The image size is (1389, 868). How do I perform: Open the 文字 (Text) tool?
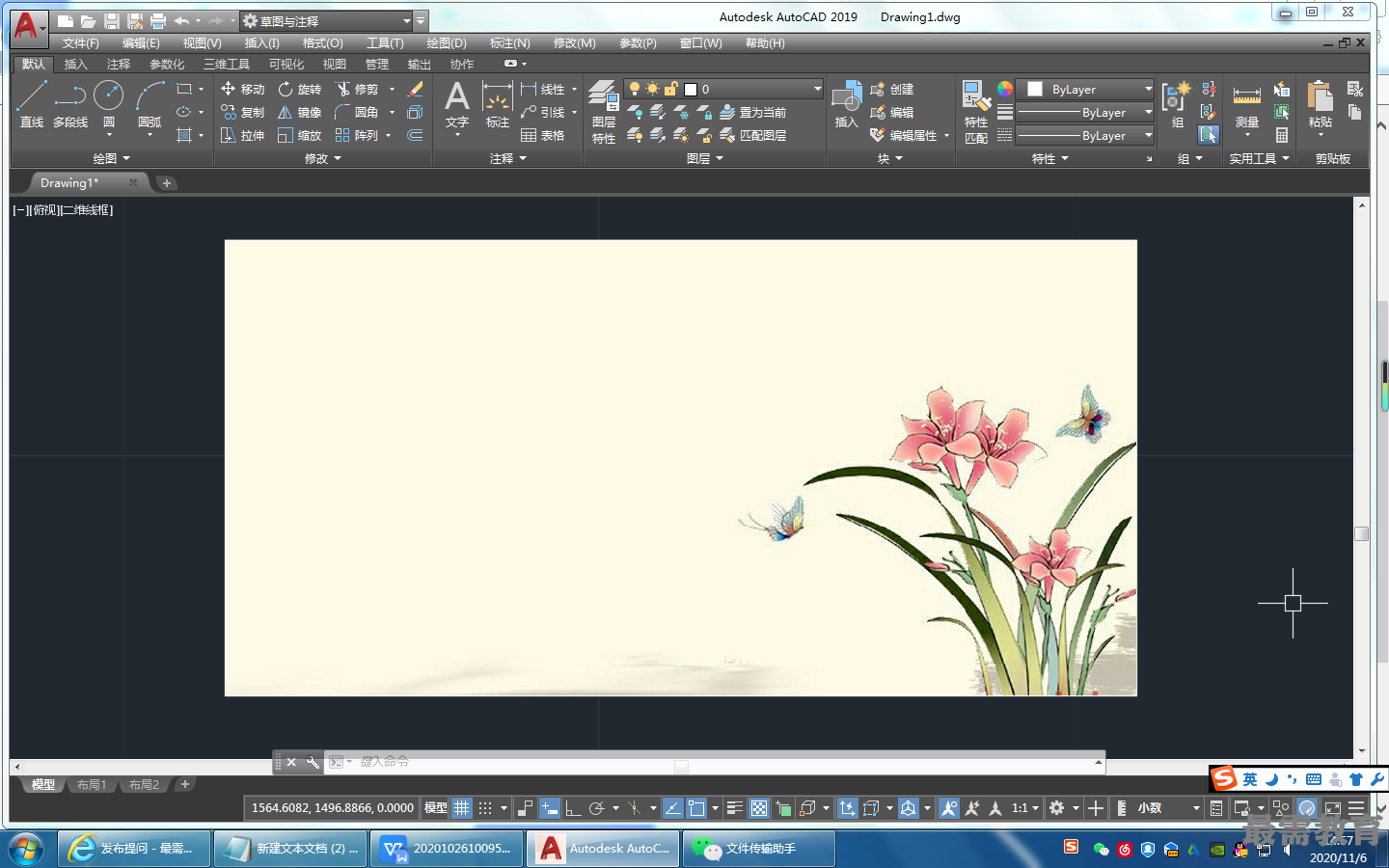pos(457,104)
